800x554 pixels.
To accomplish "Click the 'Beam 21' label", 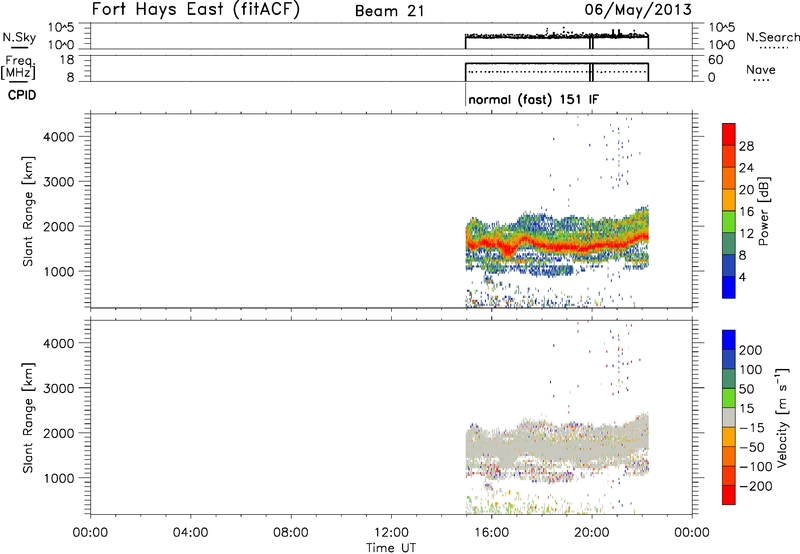I will tap(390, 11).
